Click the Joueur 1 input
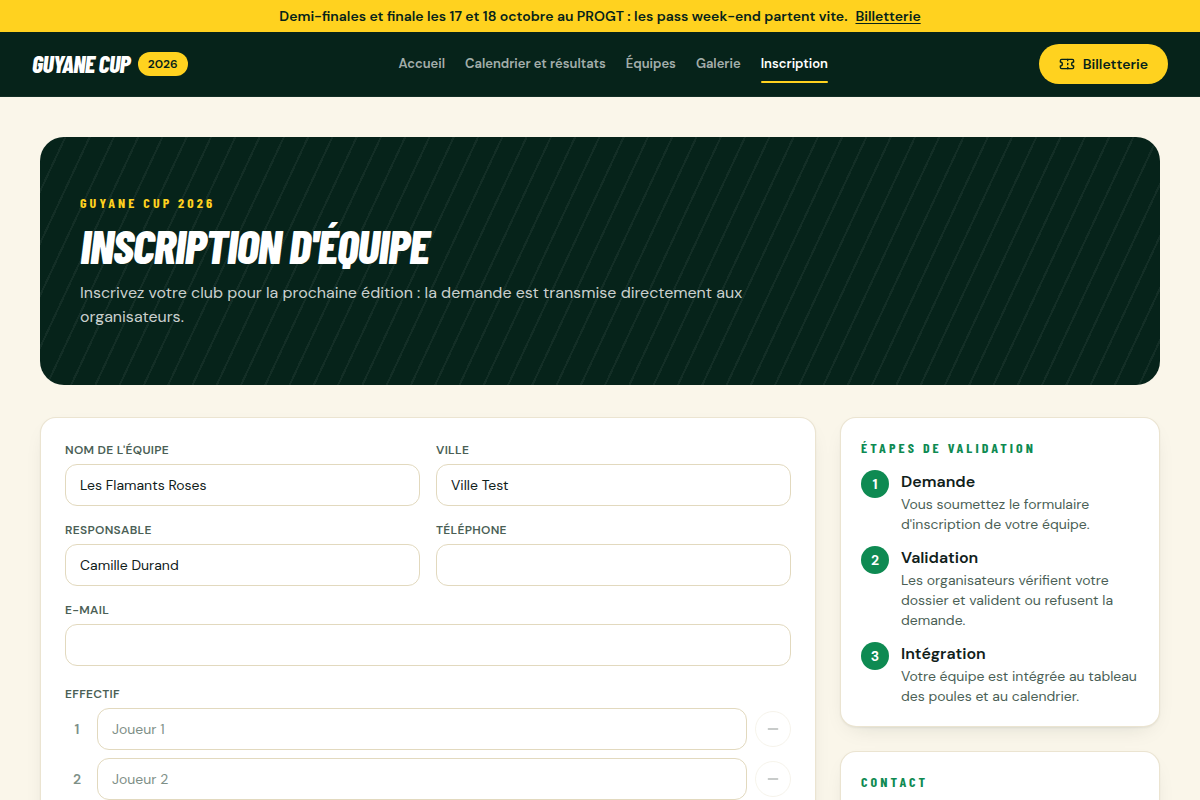Image resolution: width=1200 pixels, height=800 pixels. coord(422,729)
